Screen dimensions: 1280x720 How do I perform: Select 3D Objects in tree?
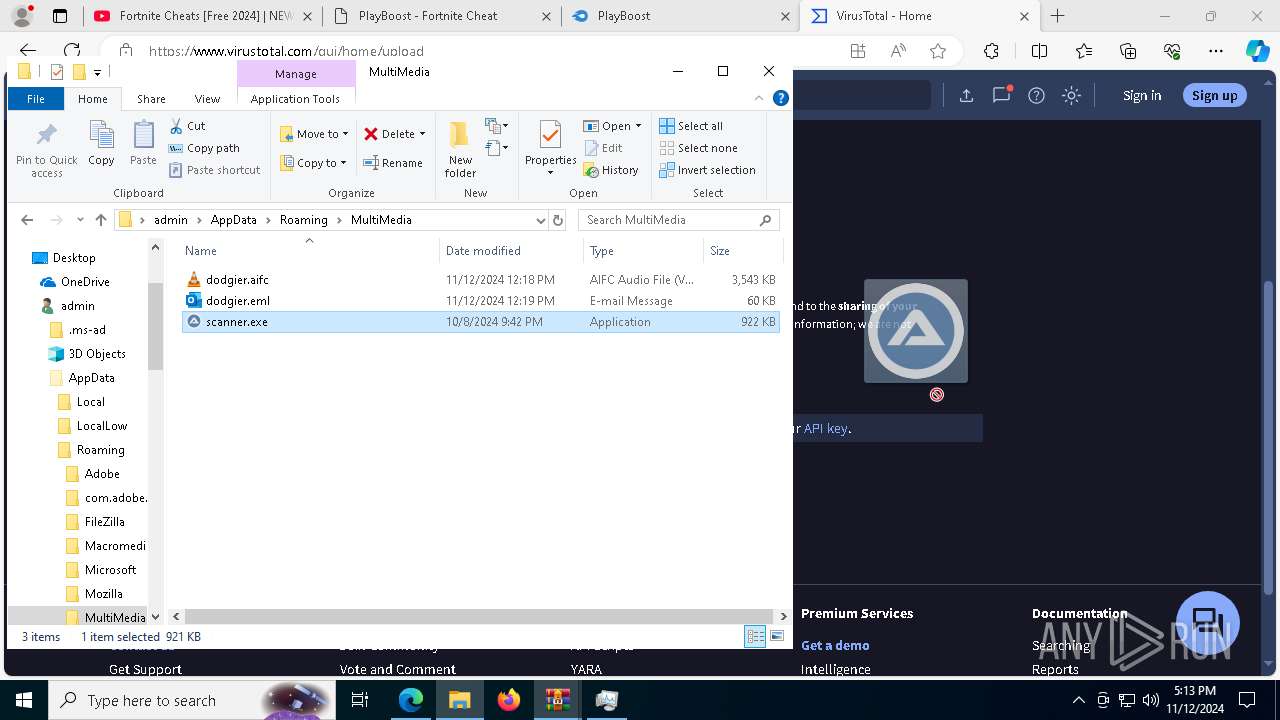click(x=97, y=354)
